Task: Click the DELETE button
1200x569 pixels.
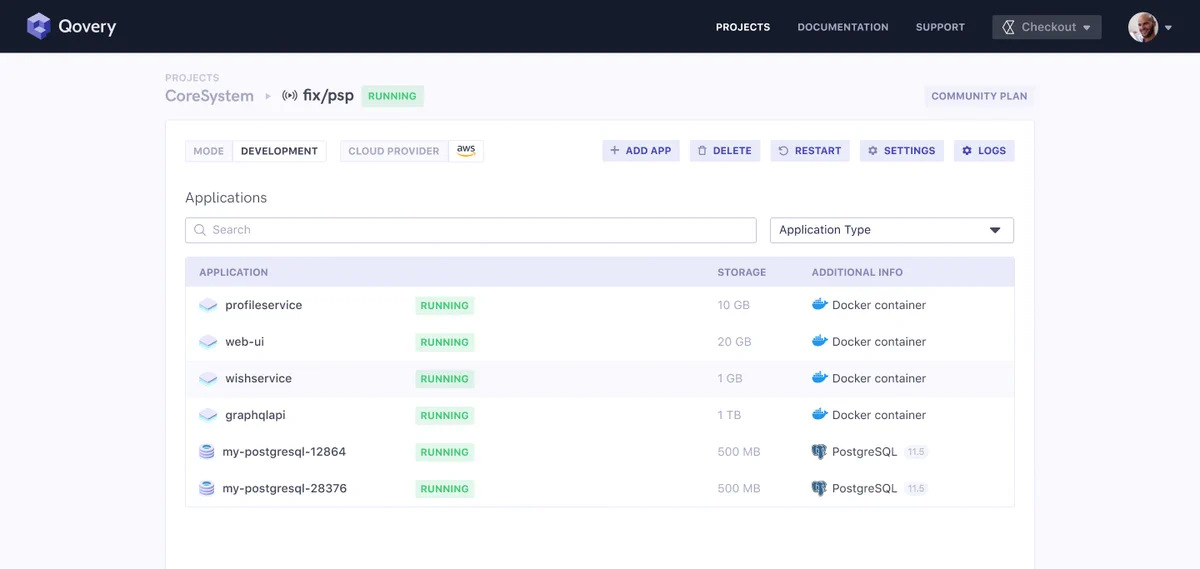Action: pyautogui.click(x=724, y=151)
